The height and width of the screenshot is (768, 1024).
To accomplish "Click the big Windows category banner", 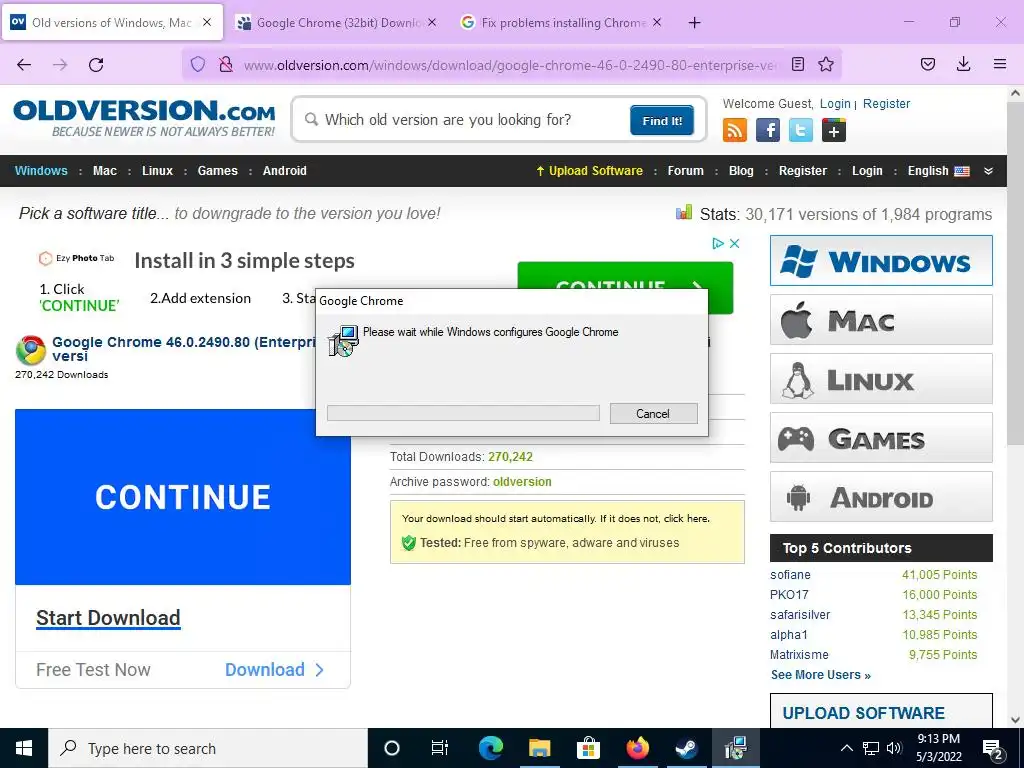I will point(881,261).
